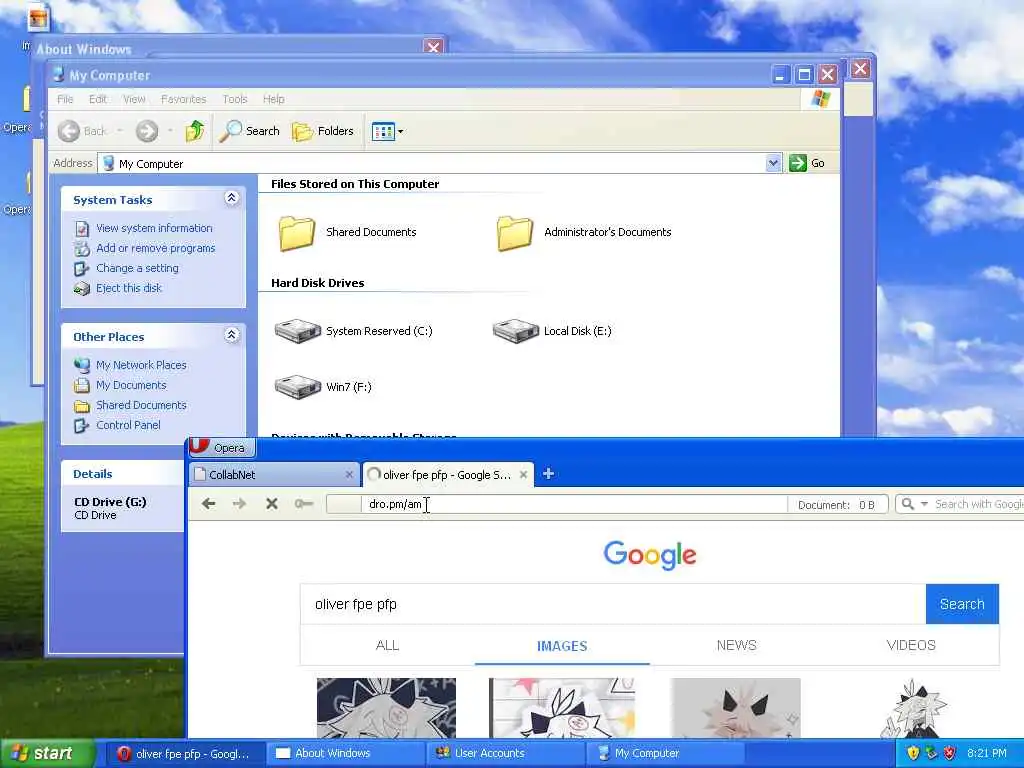Click the Forward arrow in My Computer

tap(147, 131)
